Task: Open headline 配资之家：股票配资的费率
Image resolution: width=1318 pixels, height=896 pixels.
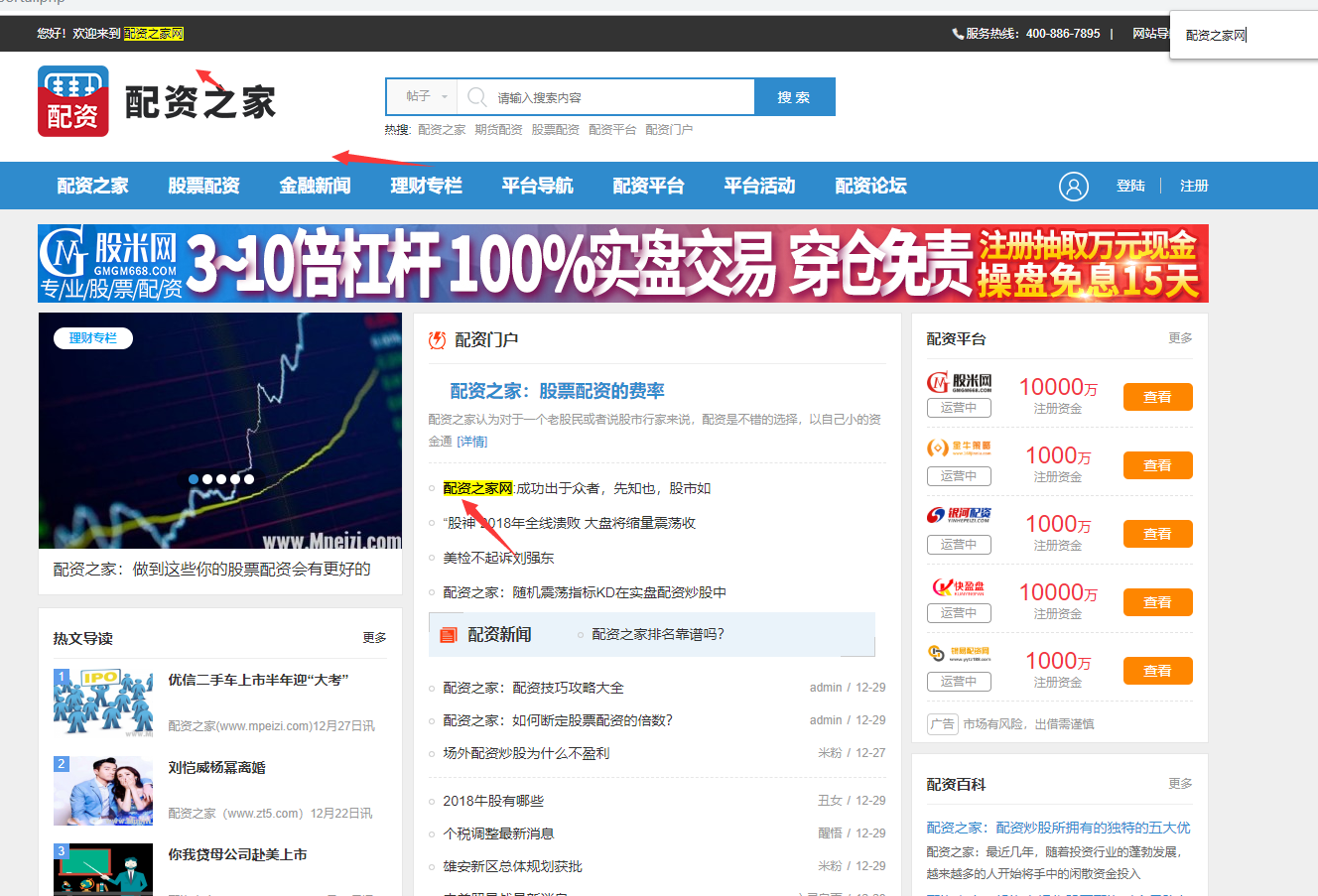Action: point(557,391)
